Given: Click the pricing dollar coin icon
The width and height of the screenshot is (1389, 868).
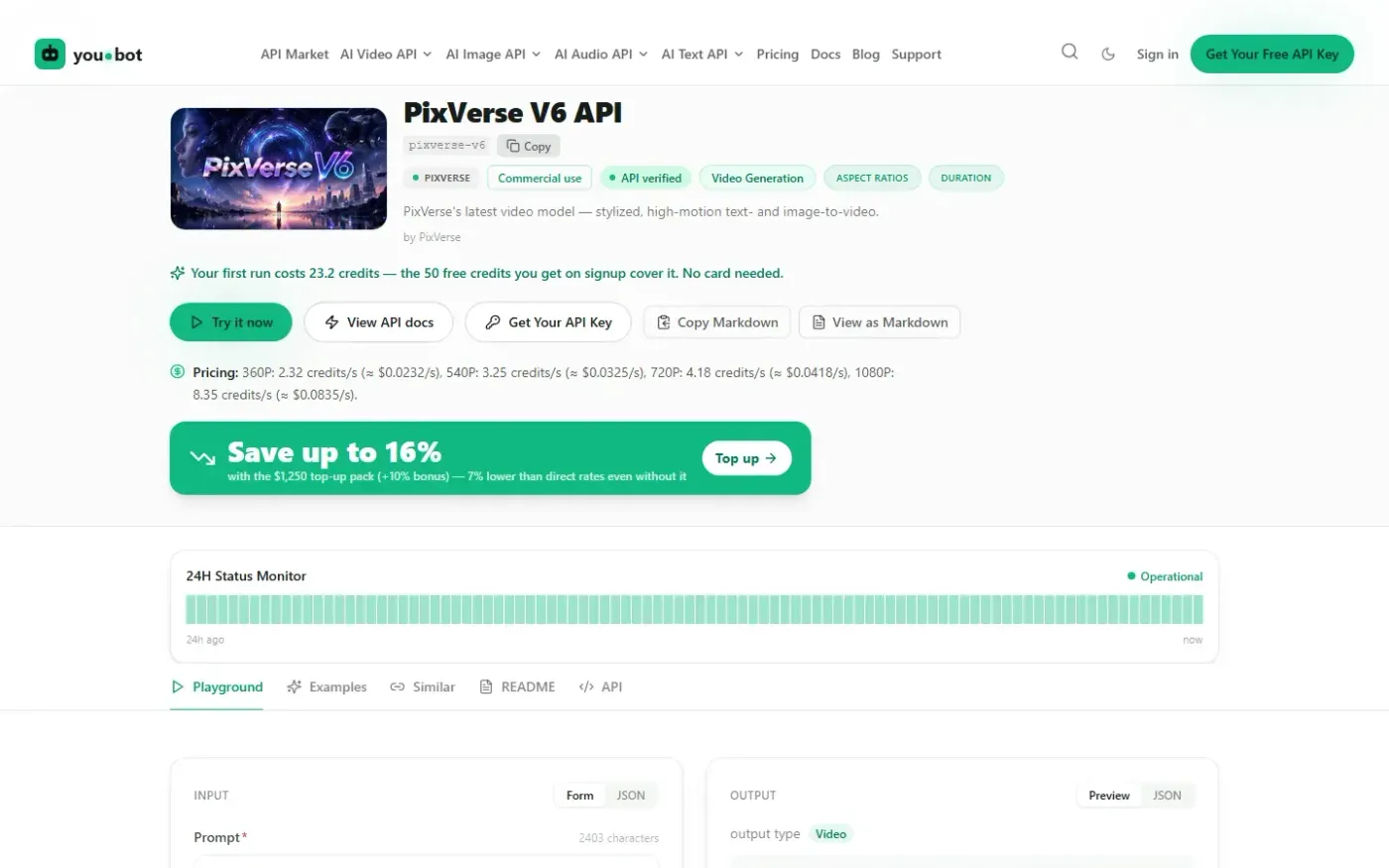Looking at the screenshot, I should [178, 372].
